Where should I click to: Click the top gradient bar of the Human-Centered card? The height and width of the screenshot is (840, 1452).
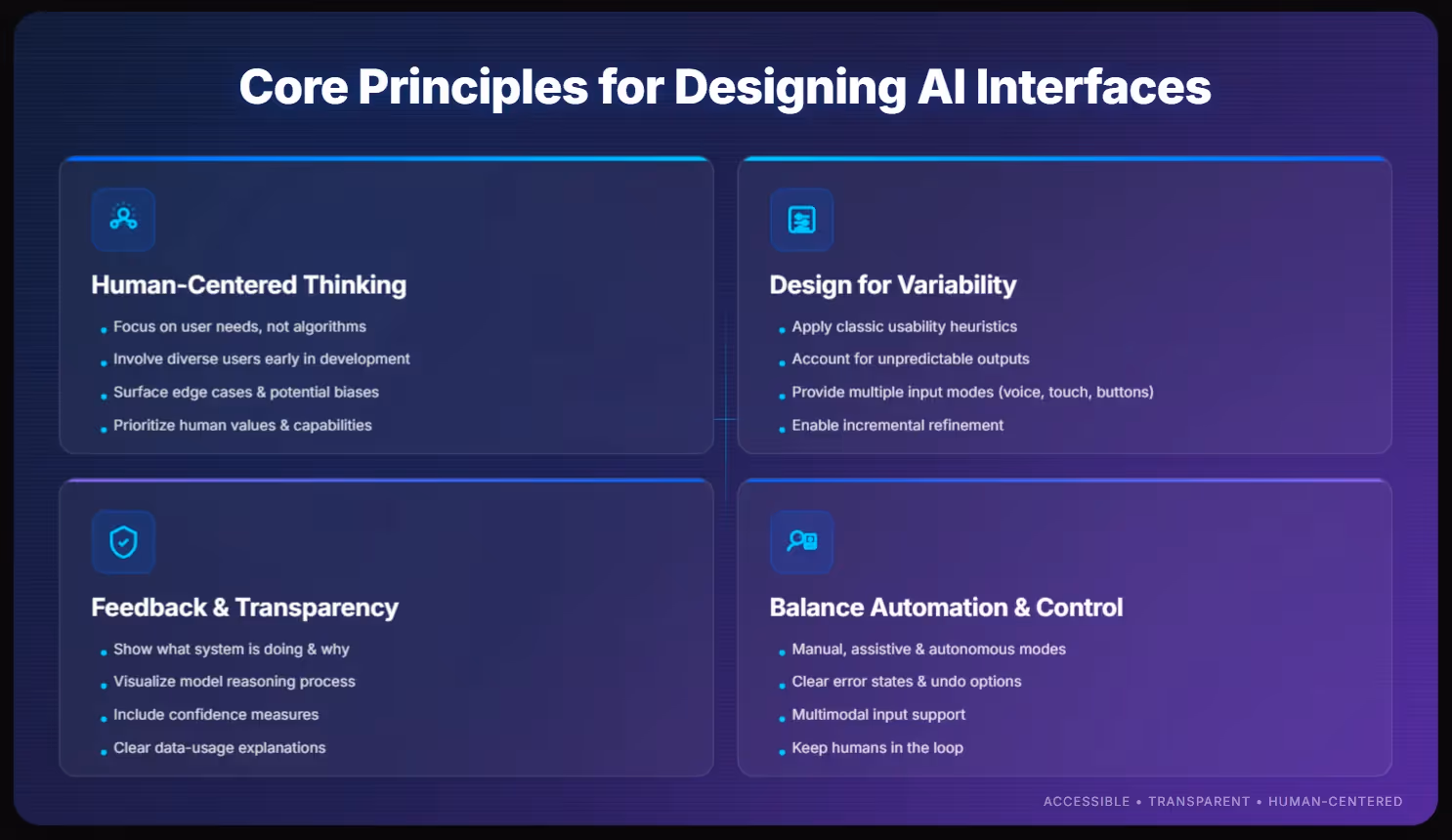tap(387, 157)
